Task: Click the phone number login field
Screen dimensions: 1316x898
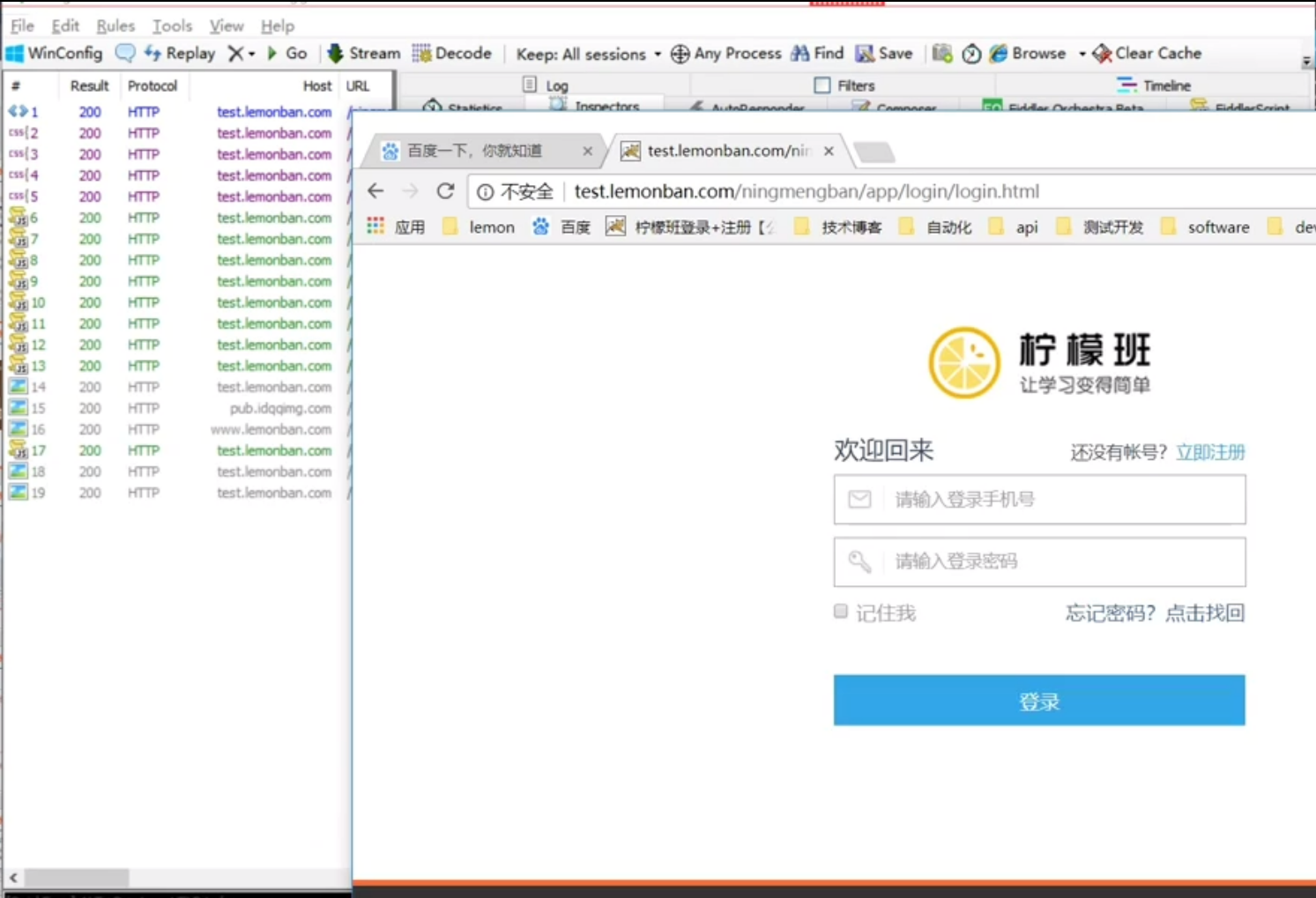Action: [1039, 500]
